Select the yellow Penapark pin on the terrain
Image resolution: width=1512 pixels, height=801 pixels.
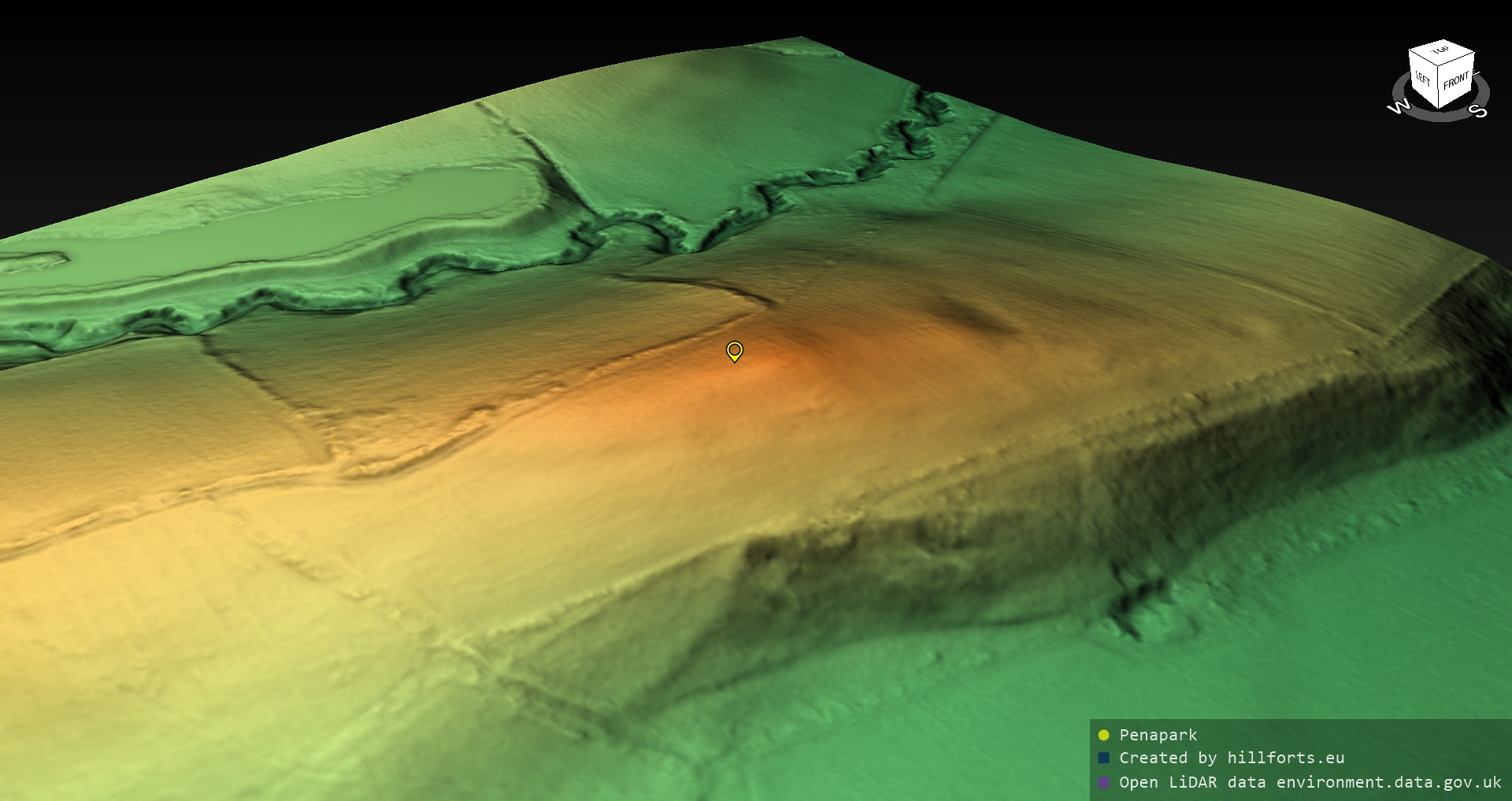pyautogui.click(x=734, y=350)
